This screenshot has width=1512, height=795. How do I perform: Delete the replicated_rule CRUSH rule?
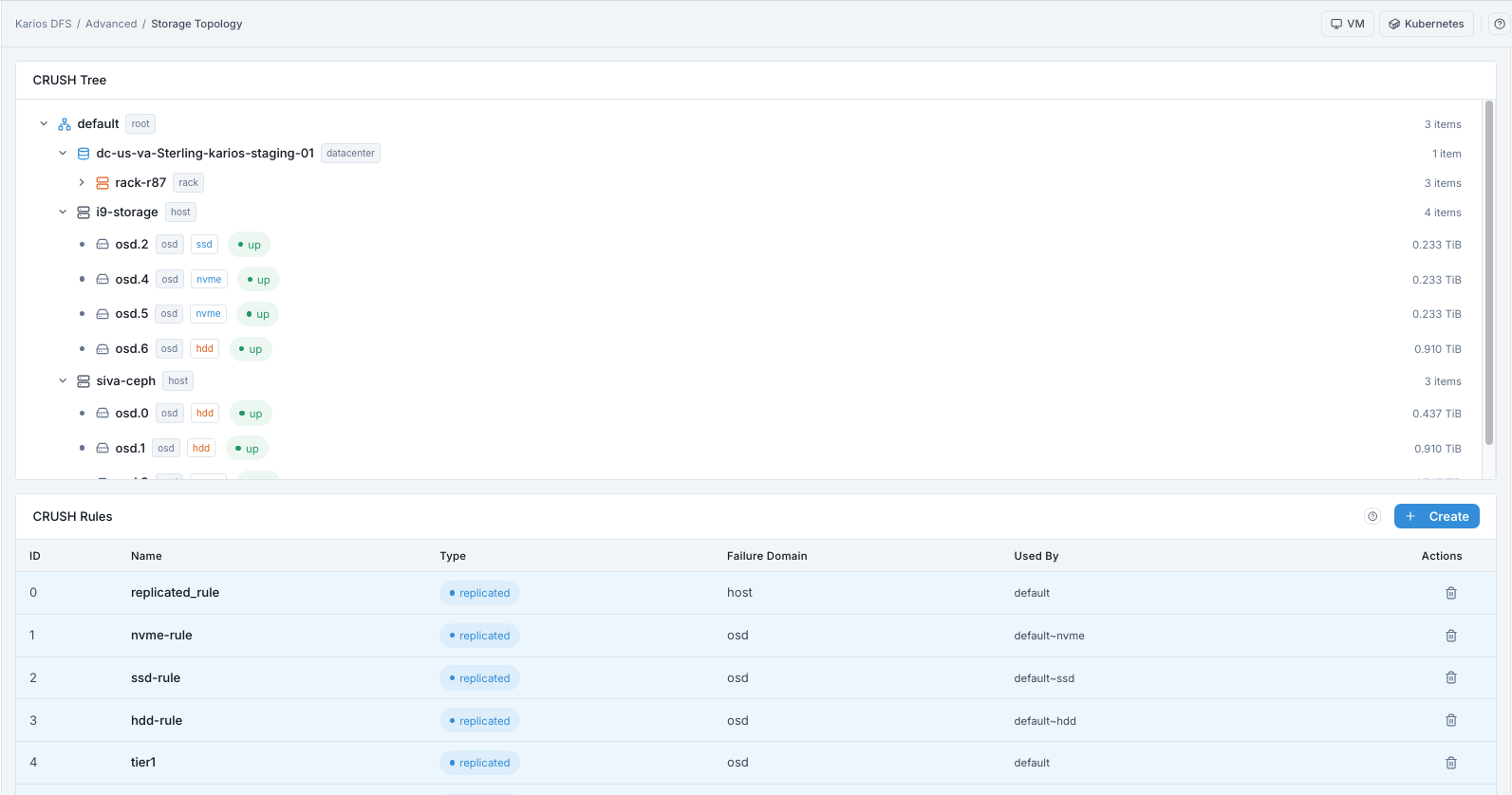[1451, 593]
